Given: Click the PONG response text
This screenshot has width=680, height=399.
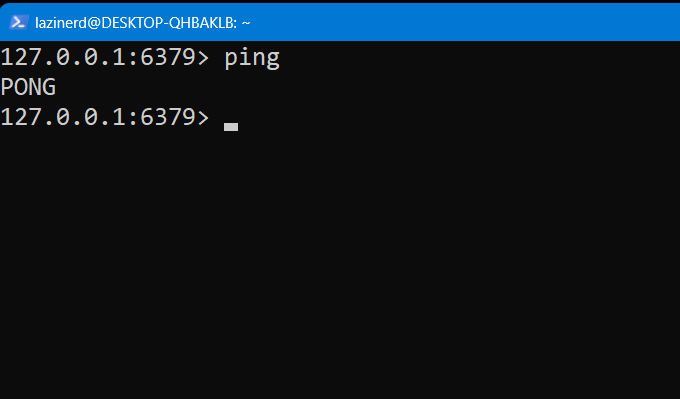Looking at the screenshot, I should pos(28,87).
